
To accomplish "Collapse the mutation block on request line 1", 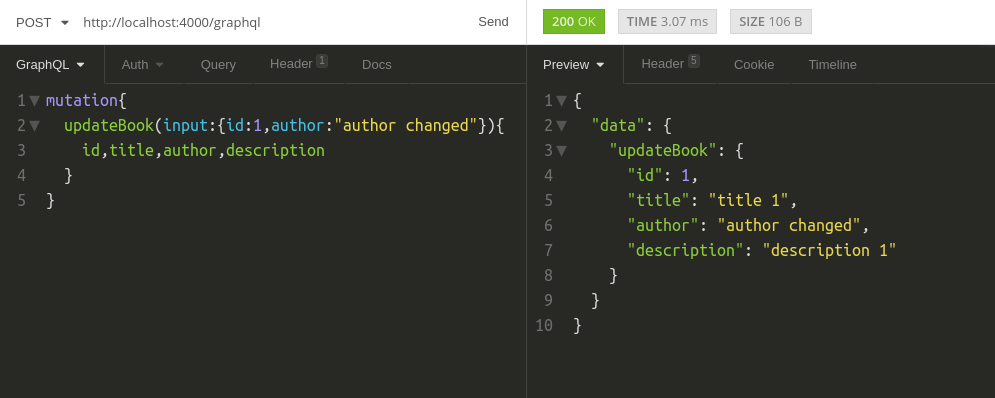I will [x=34, y=101].
